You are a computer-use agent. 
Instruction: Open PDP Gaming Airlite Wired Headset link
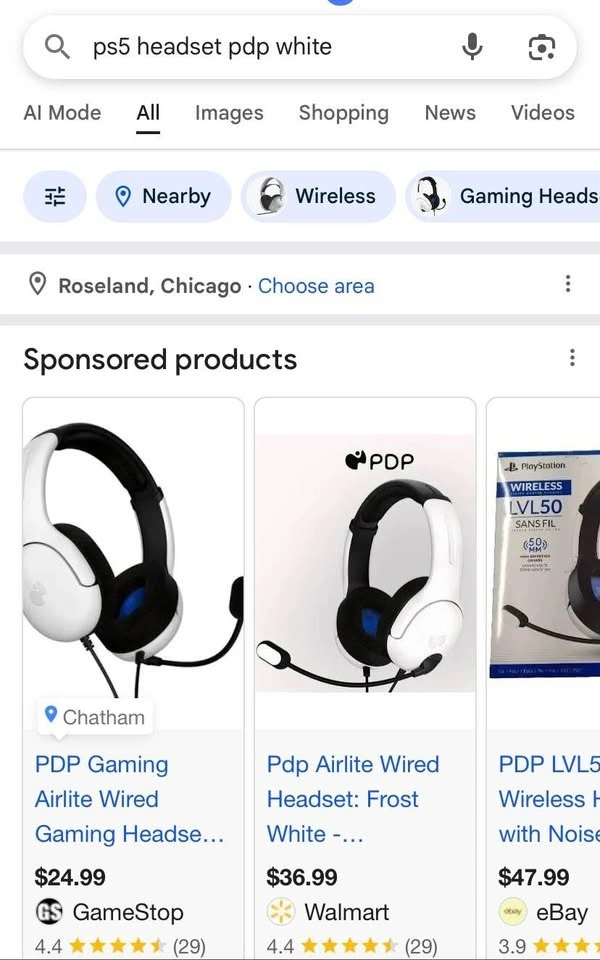point(129,799)
